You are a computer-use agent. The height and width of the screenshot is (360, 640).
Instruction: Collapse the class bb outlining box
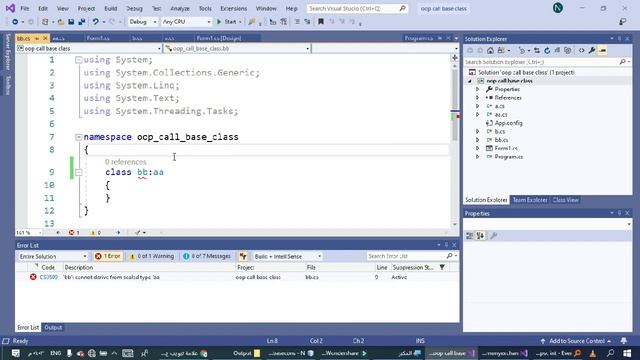tap(78, 172)
